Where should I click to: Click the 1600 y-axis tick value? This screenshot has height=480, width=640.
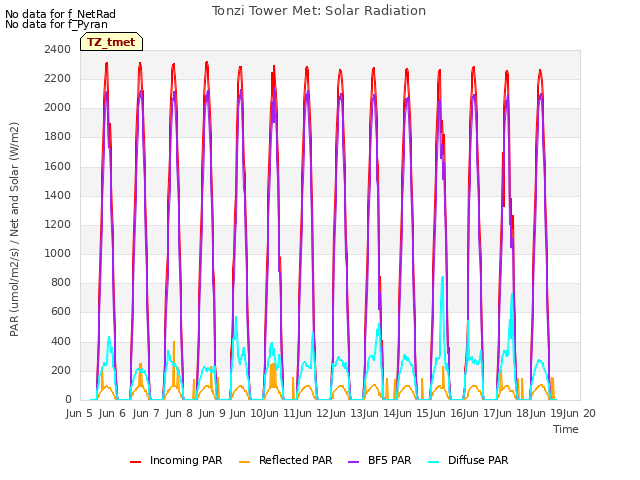[x=58, y=166]
